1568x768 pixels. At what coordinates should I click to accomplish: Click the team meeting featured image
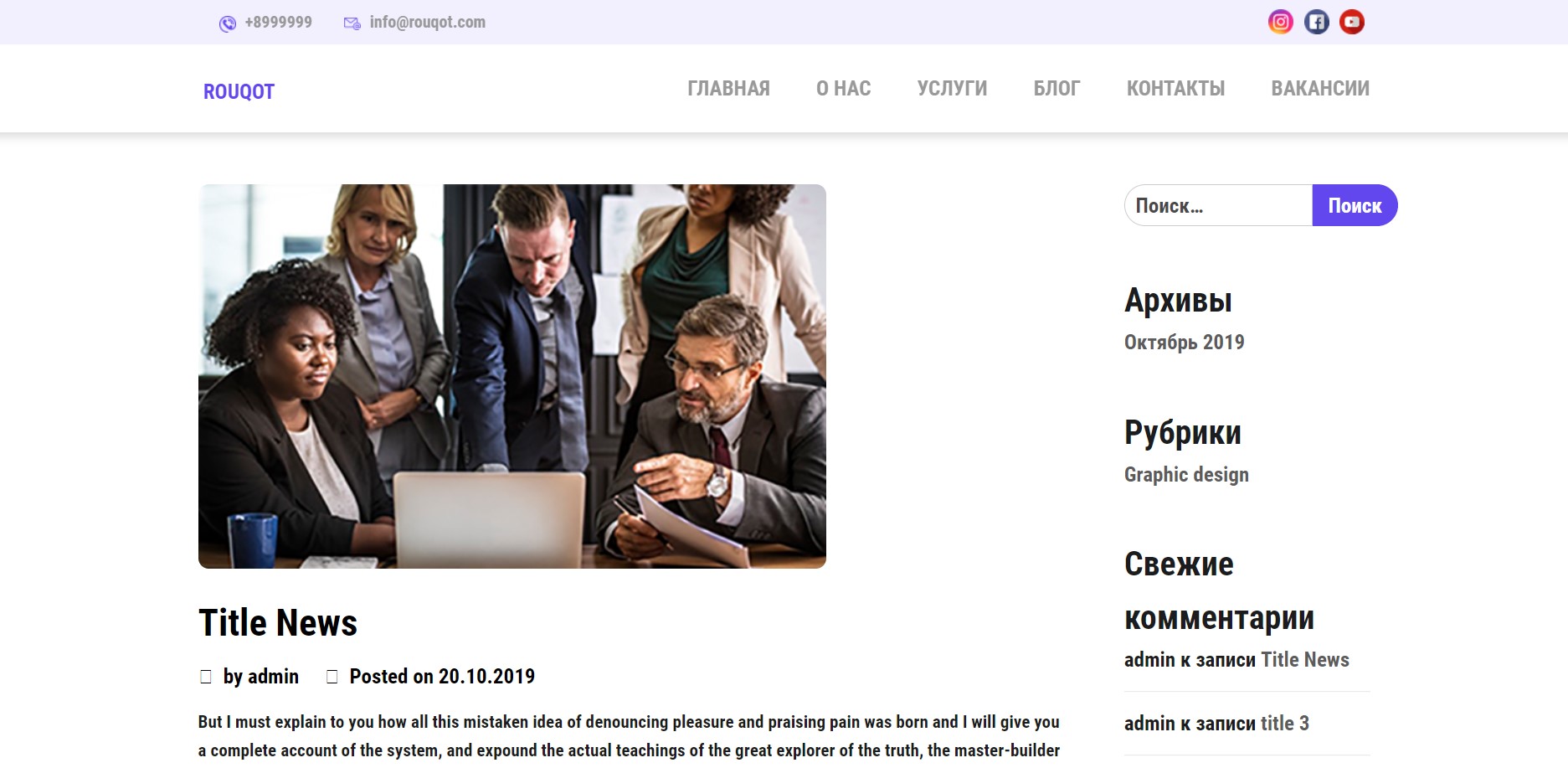(512, 376)
